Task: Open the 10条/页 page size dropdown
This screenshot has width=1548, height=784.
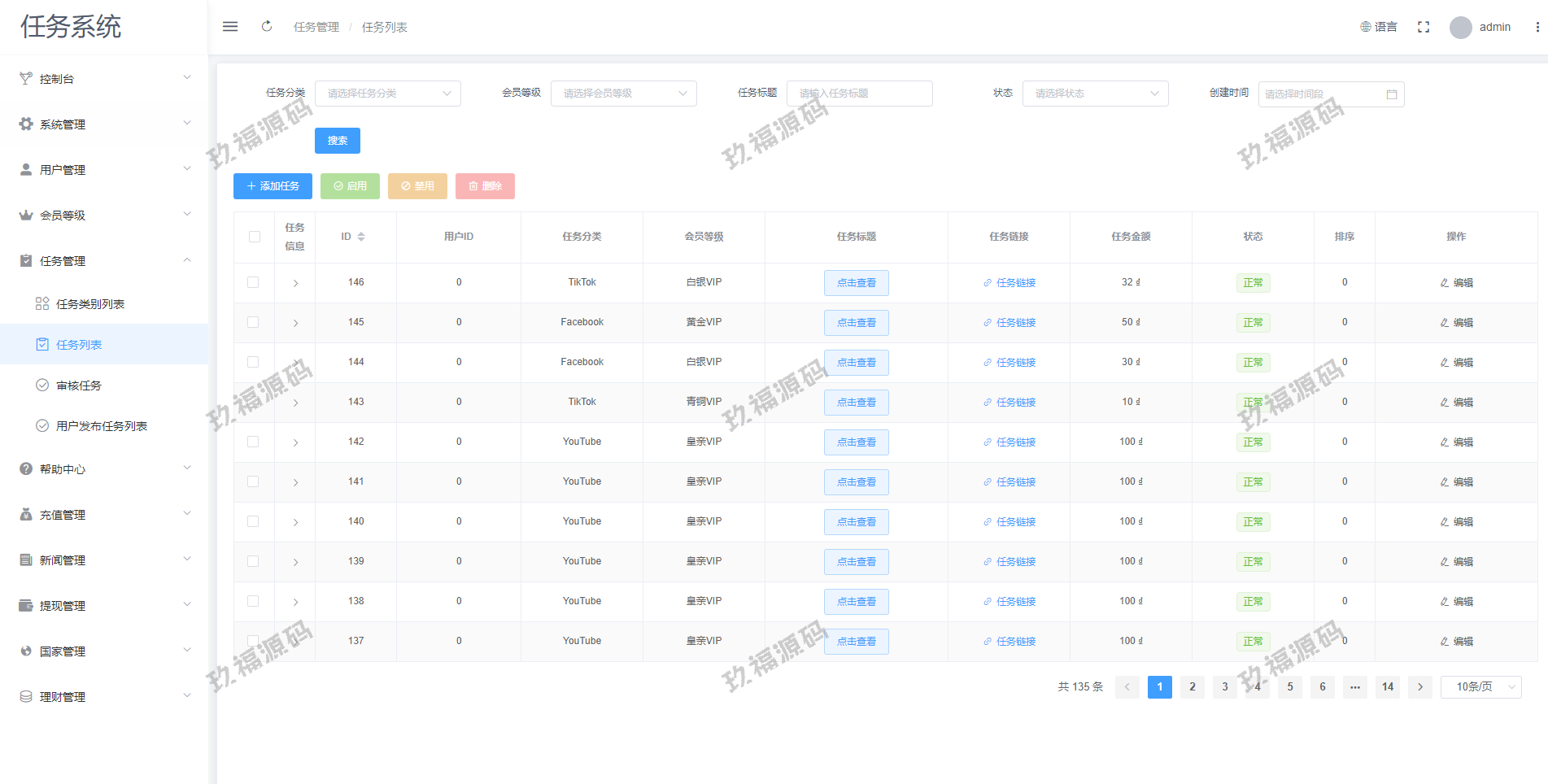Action: coord(1480,687)
